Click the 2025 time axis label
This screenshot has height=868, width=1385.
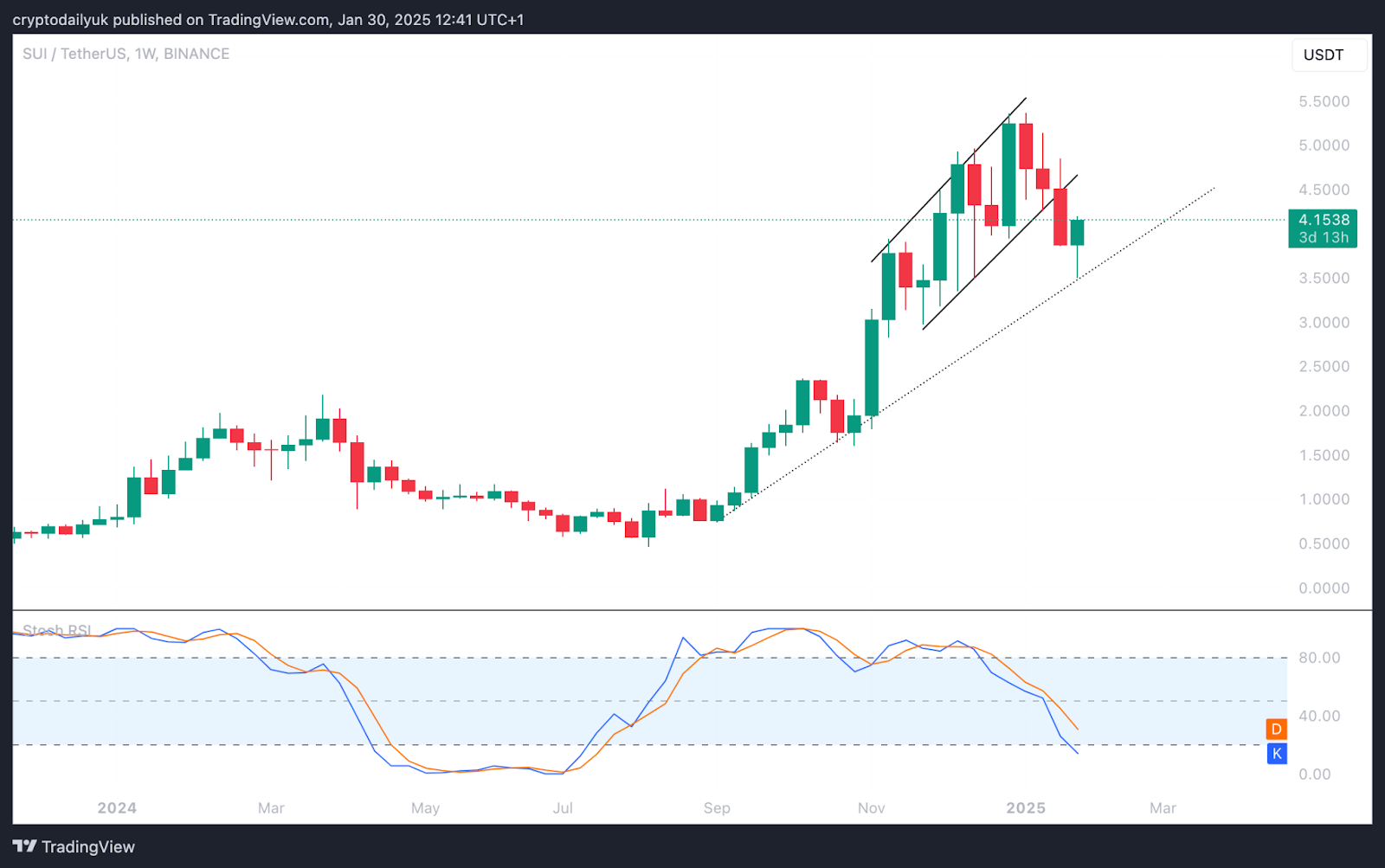coord(1026,807)
